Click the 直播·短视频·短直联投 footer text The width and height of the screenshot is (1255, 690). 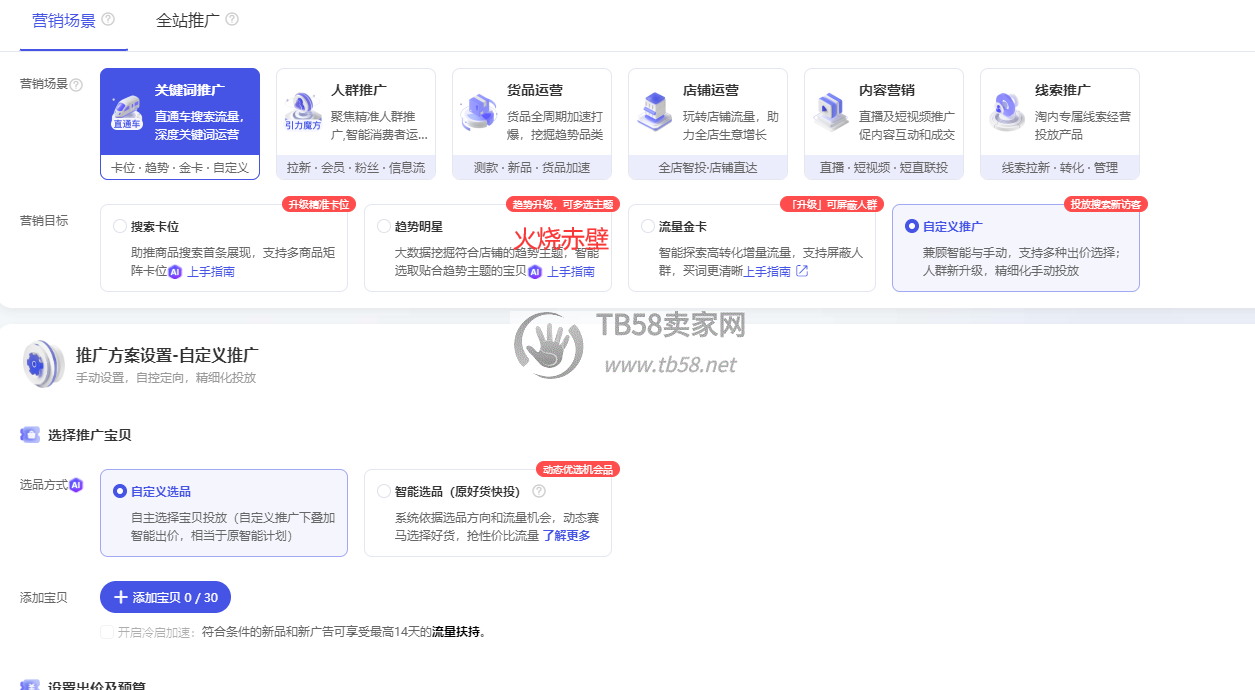pos(884,168)
